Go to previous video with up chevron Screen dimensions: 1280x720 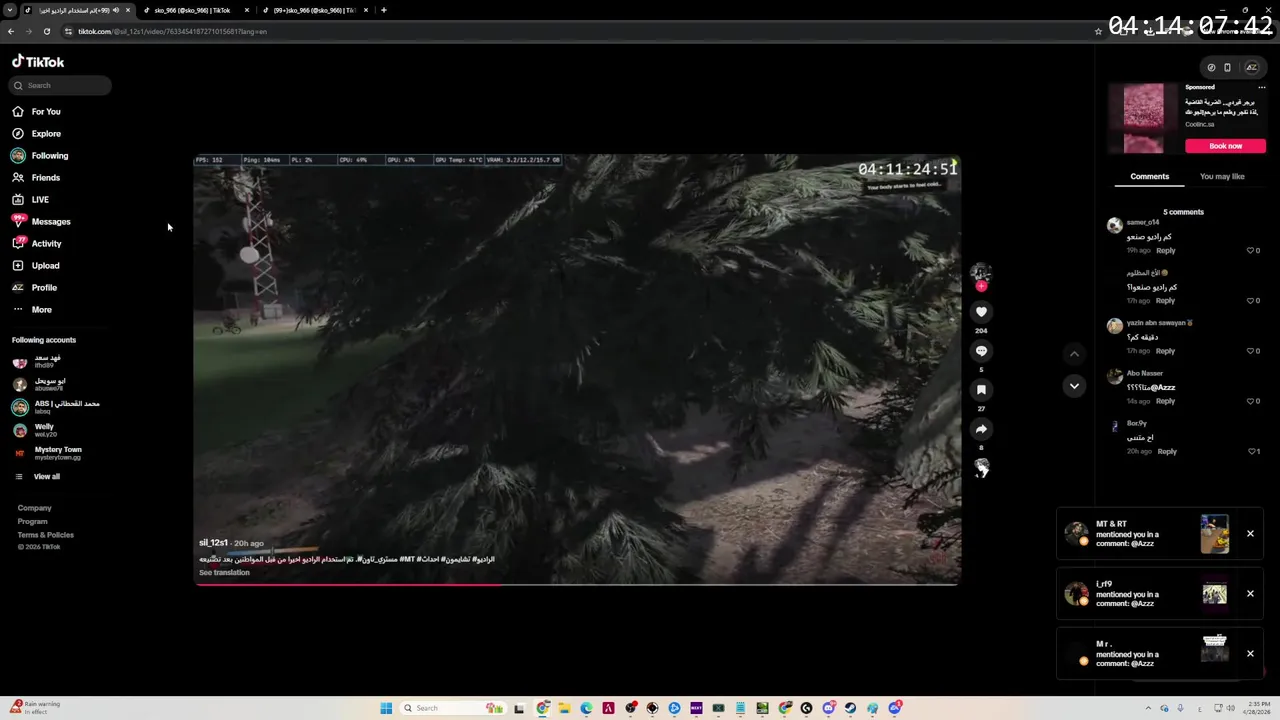(x=1074, y=354)
